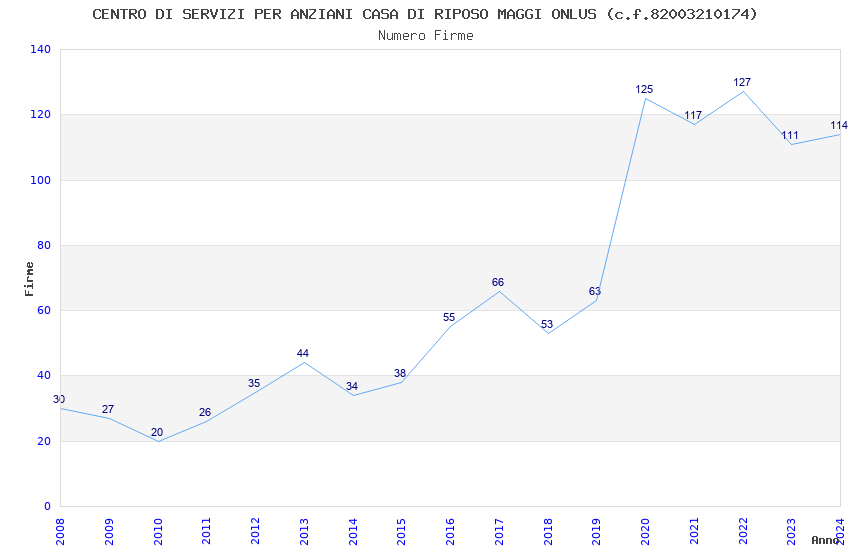Click the data label 44 for 2013
This screenshot has width=850, height=550.
pos(302,353)
